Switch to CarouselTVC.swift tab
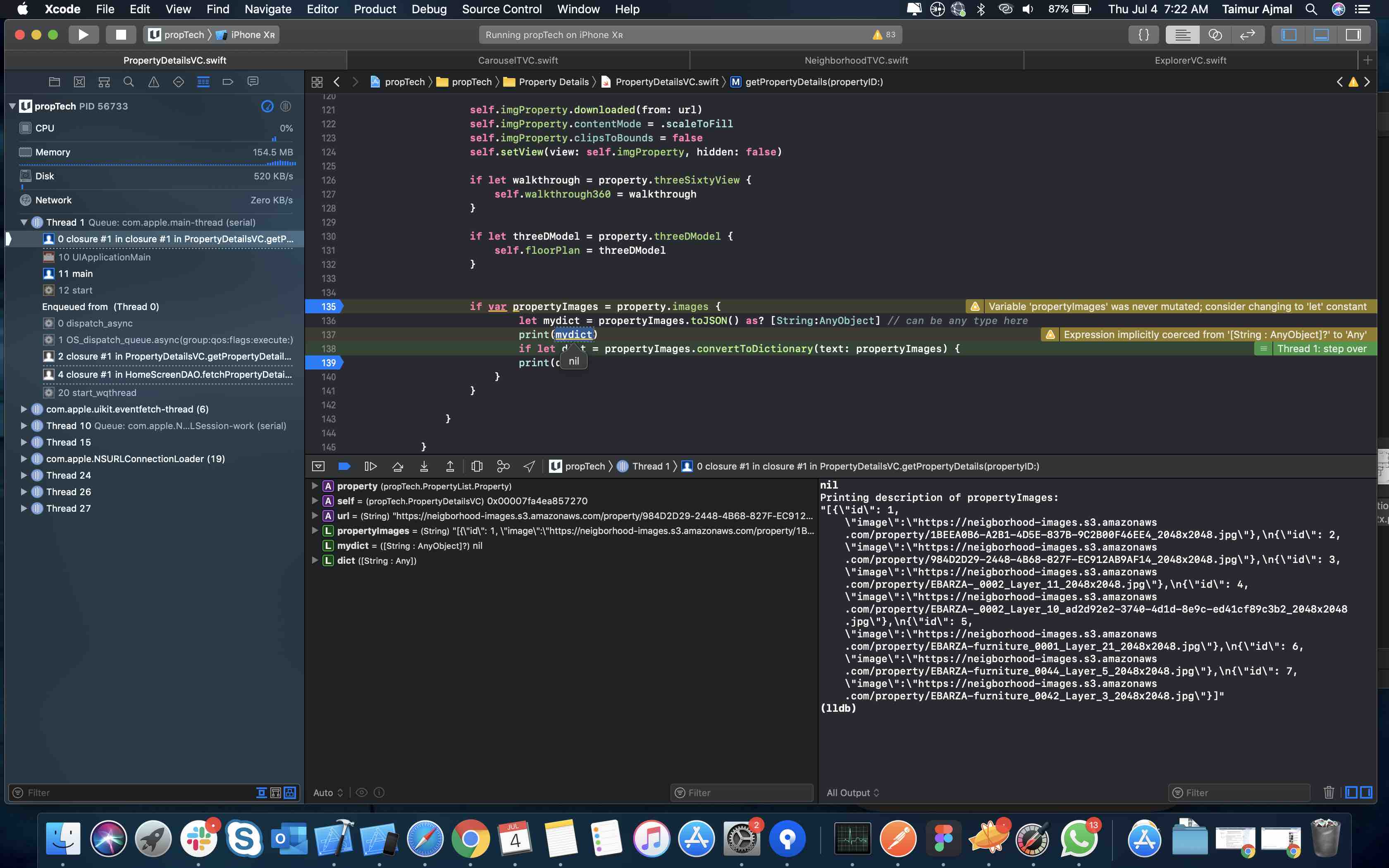 [517, 60]
